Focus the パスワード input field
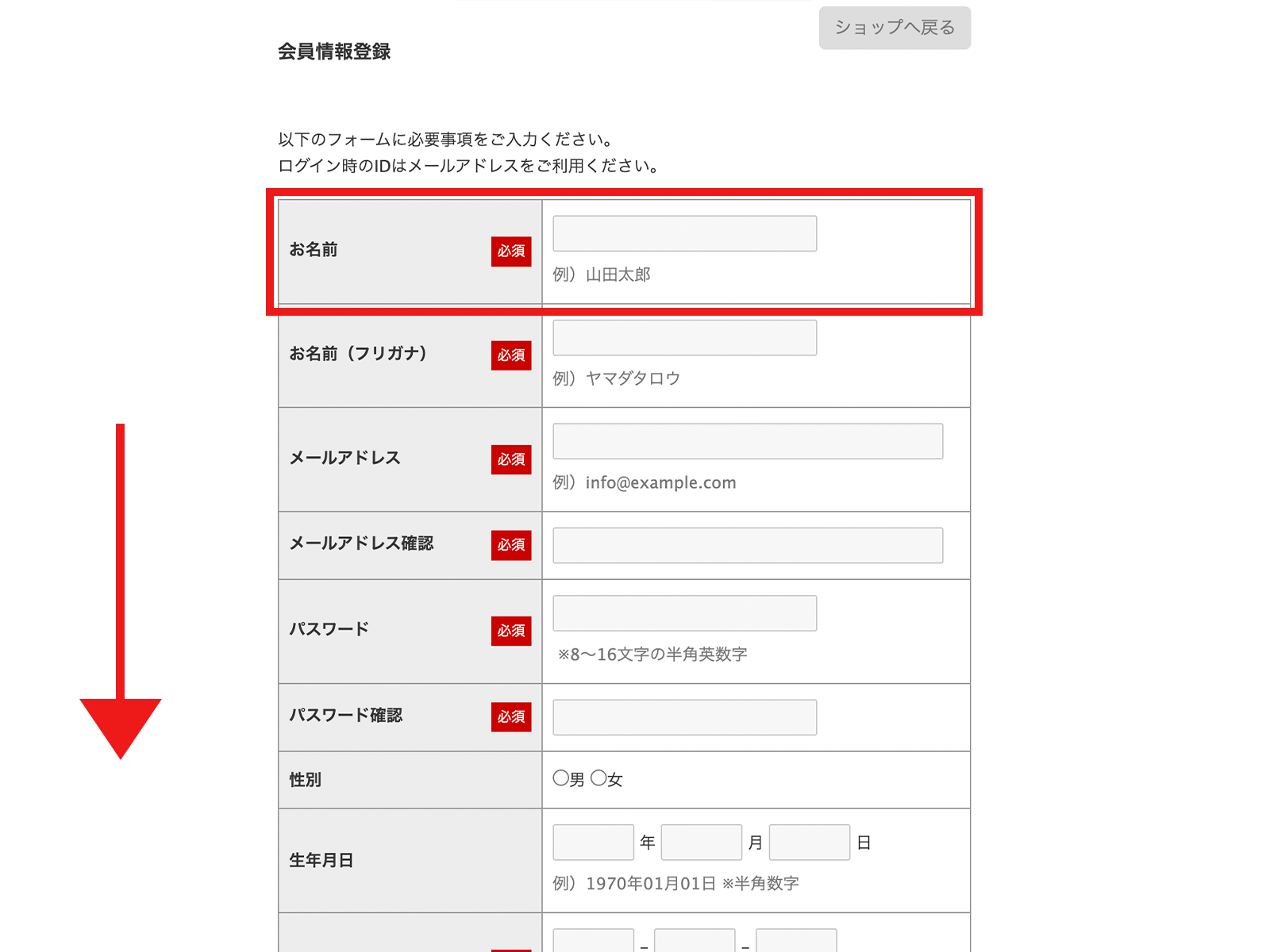 tap(684, 613)
